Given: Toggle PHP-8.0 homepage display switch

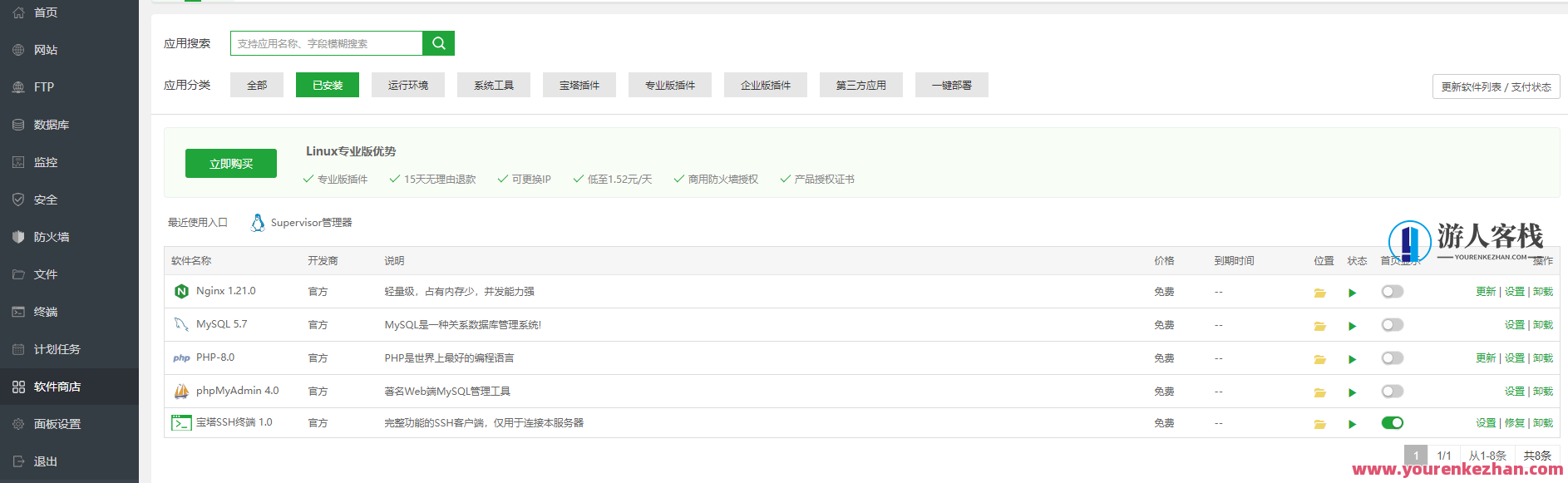Looking at the screenshot, I should (x=1393, y=357).
